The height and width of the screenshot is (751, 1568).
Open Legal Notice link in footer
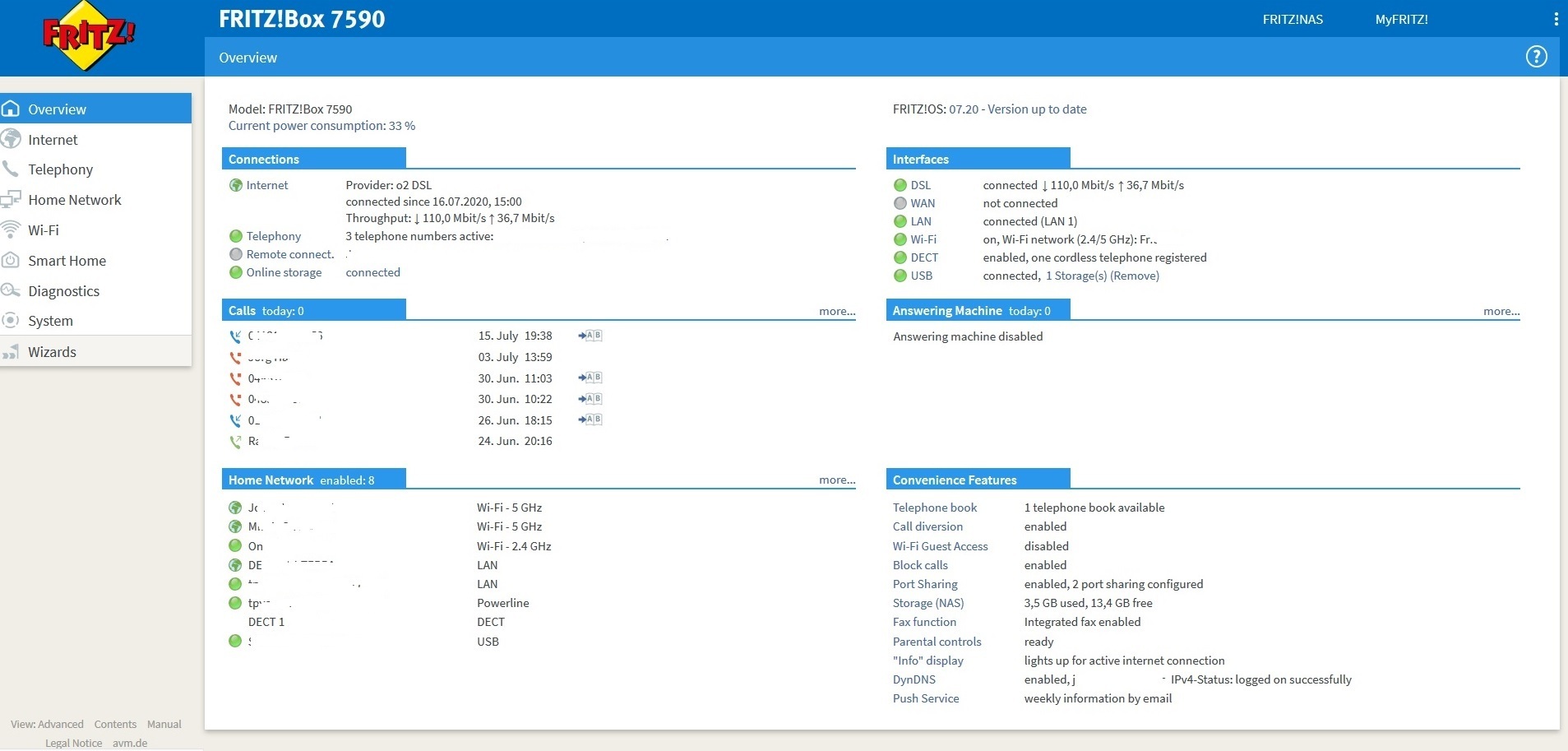[x=74, y=743]
